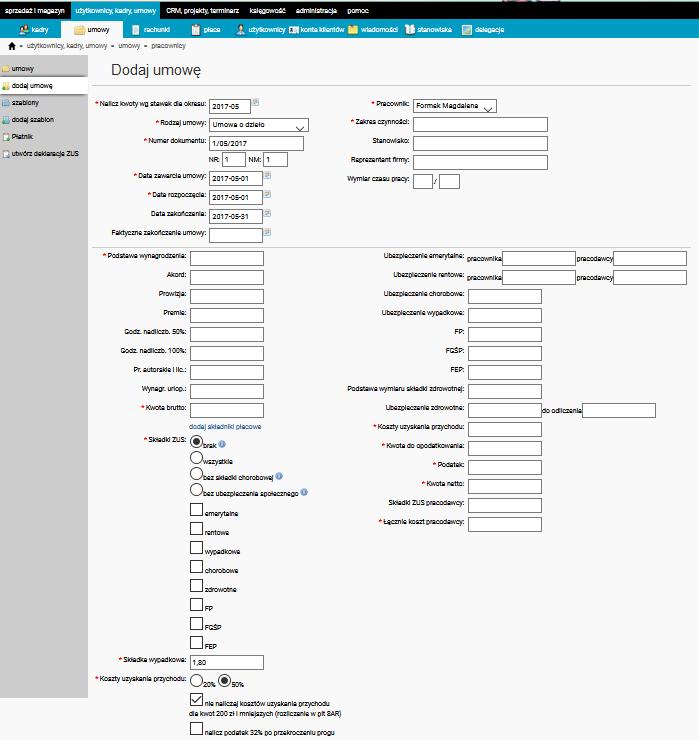This screenshot has height=740, width=699.
Task: Click the home icon in breadcrumb
Action: pyautogui.click(x=12, y=46)
